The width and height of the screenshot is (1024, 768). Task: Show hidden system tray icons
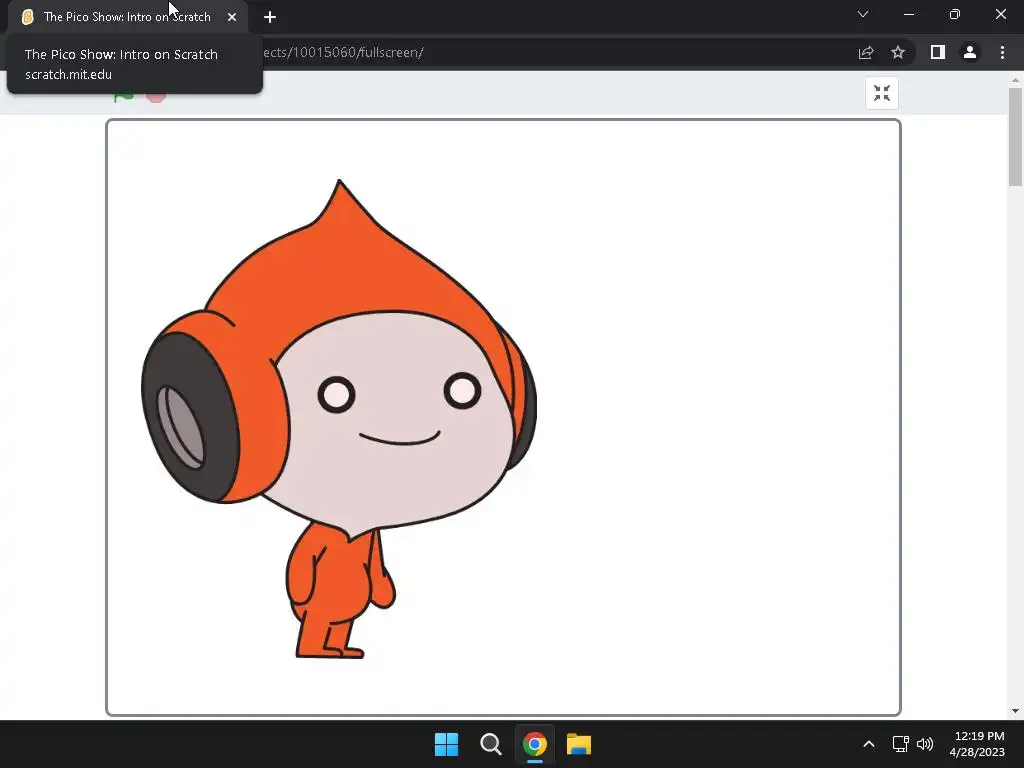point(869,744)
